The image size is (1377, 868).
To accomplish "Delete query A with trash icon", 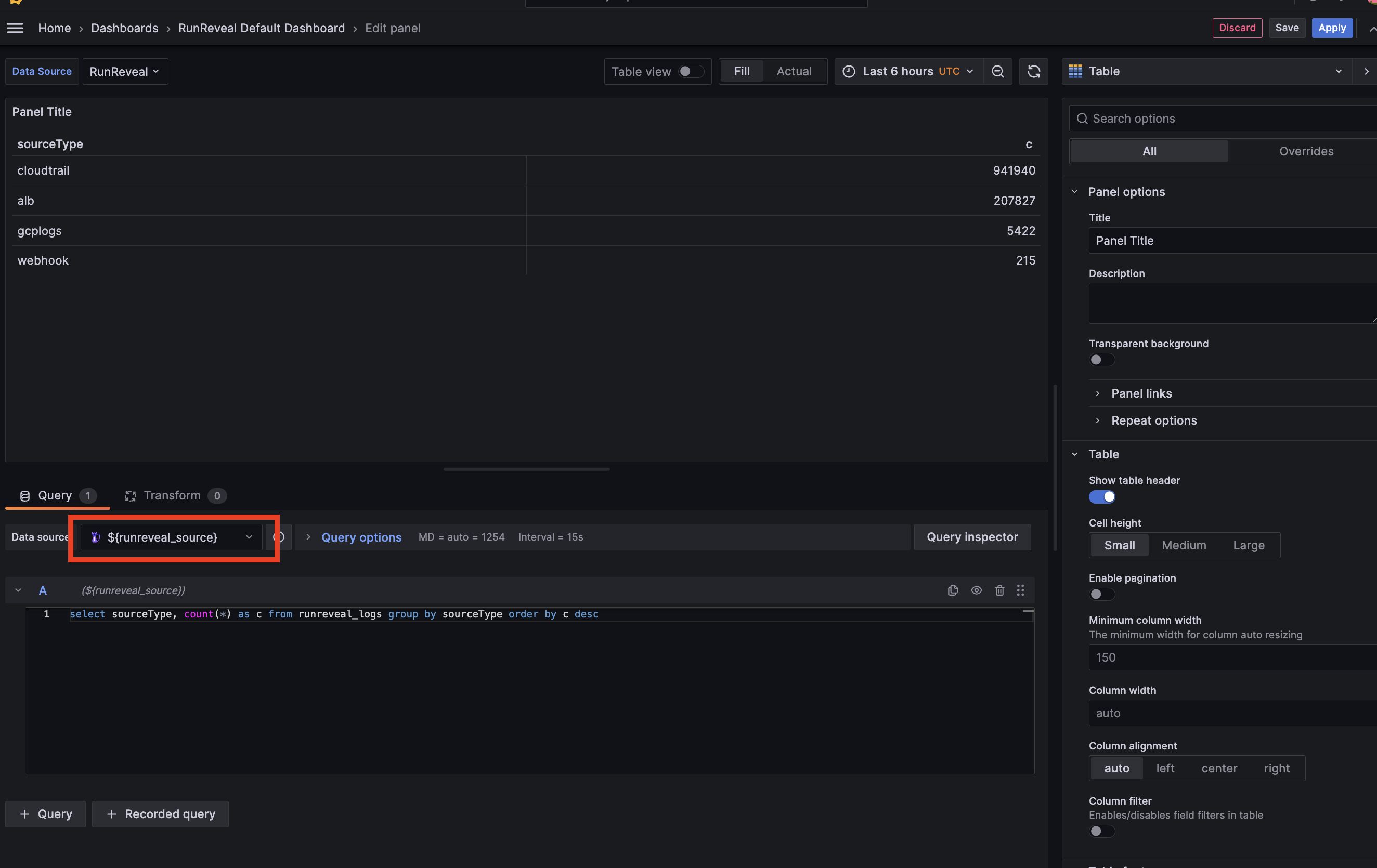I will coord(999,590).
